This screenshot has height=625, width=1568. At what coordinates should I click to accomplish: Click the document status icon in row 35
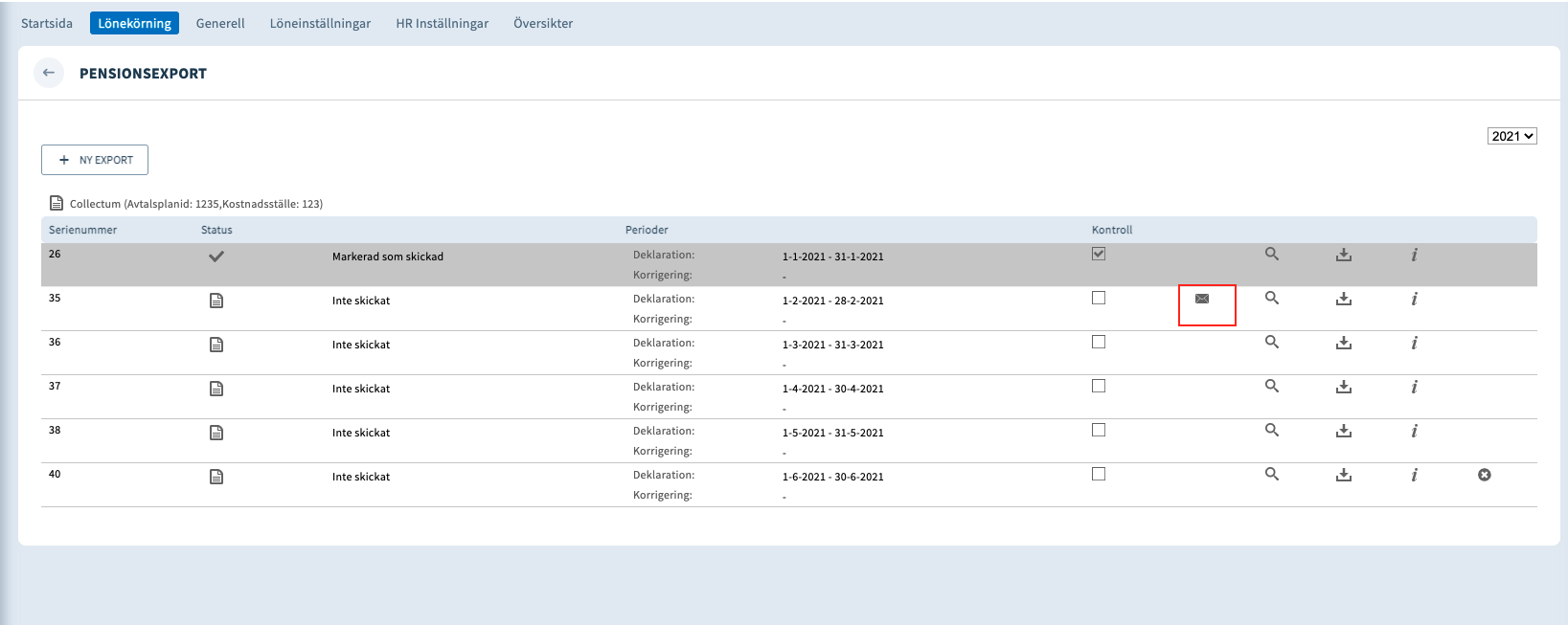tap(216, 301)
